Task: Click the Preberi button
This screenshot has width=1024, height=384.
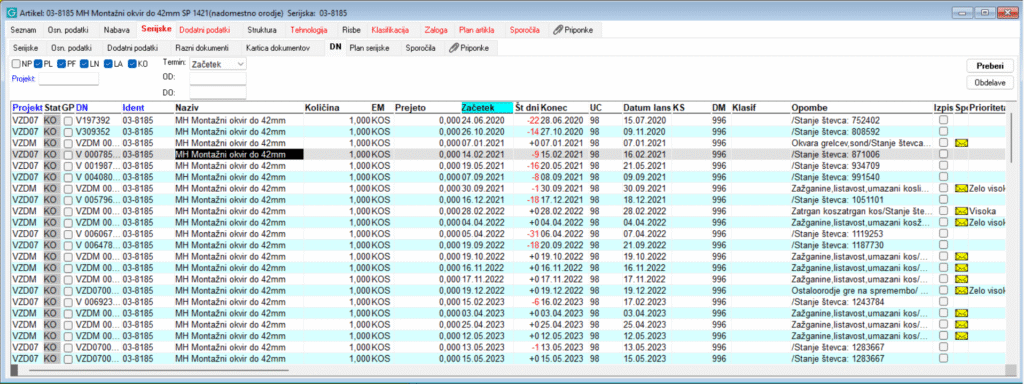Action: click(x=990, y=66)
